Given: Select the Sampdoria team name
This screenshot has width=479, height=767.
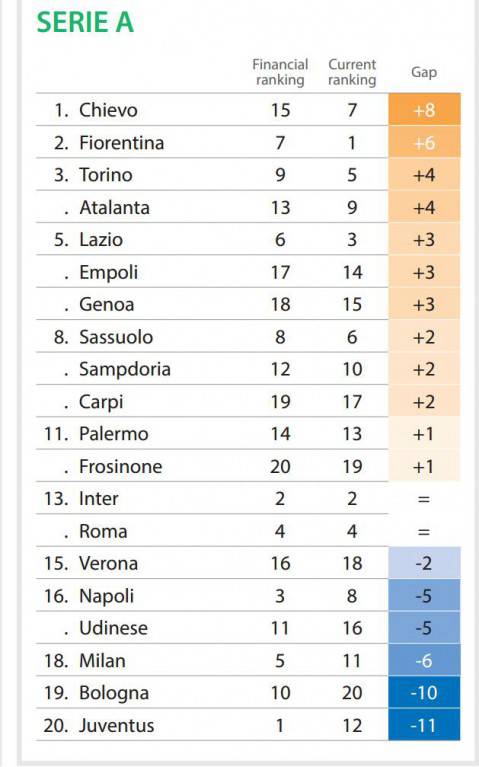Looking at the screenshot, I should [125, 369].
